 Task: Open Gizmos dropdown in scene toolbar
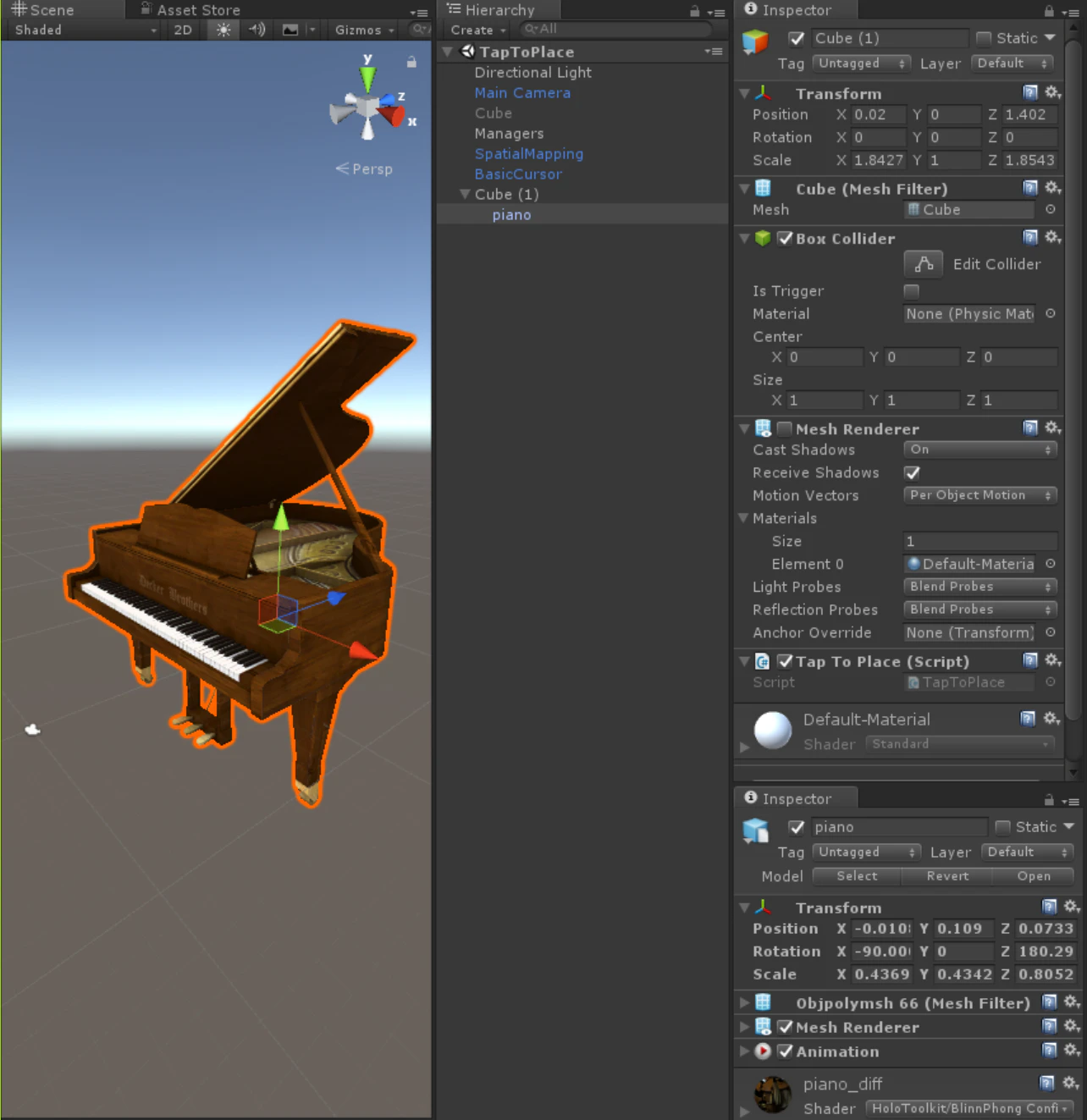coord(365,30)
